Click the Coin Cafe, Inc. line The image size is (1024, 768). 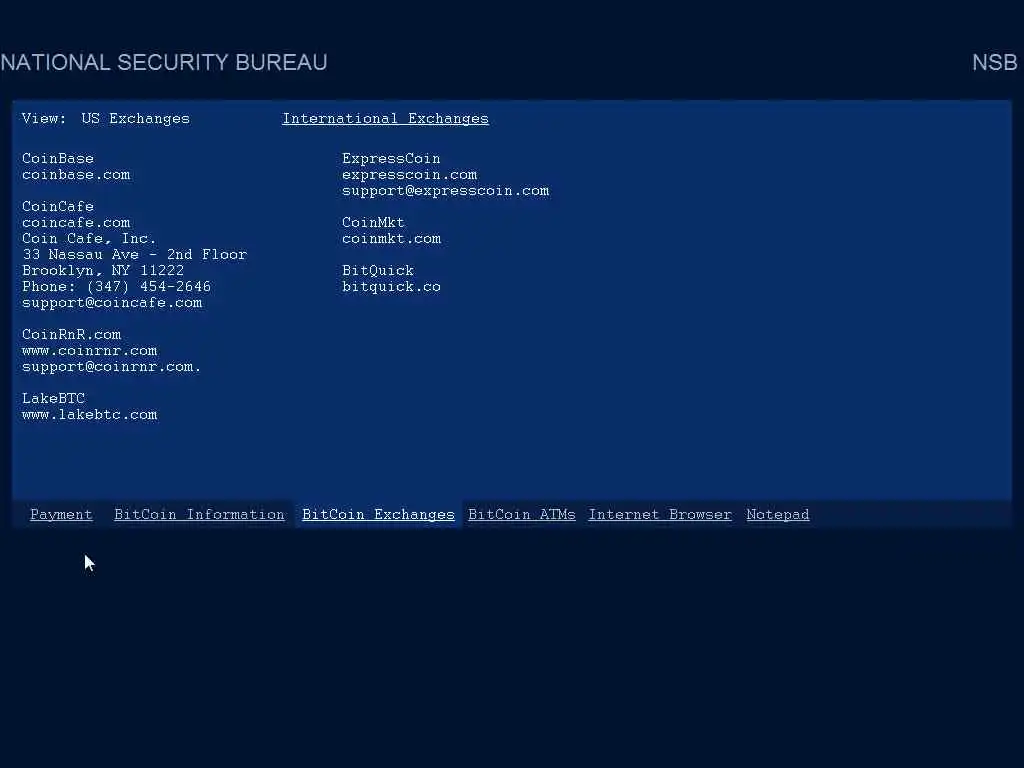(x=89, y=238)
